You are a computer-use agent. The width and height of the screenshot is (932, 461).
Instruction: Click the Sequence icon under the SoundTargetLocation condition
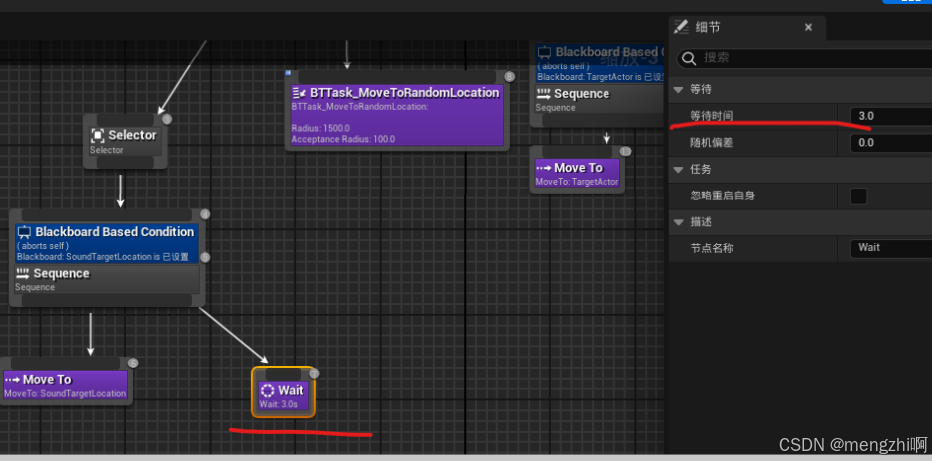tap(23, 273)
